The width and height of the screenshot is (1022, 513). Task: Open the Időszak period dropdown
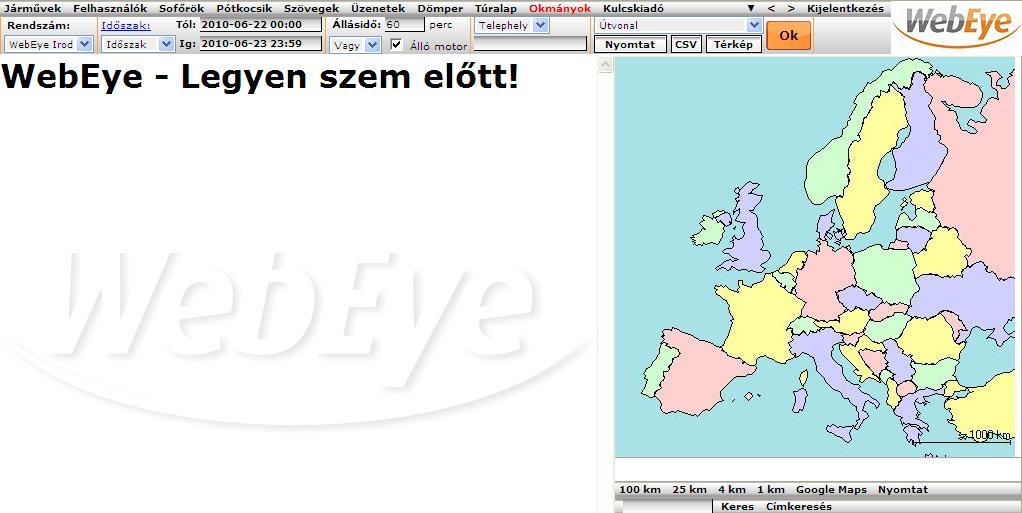tap(138, 44)
